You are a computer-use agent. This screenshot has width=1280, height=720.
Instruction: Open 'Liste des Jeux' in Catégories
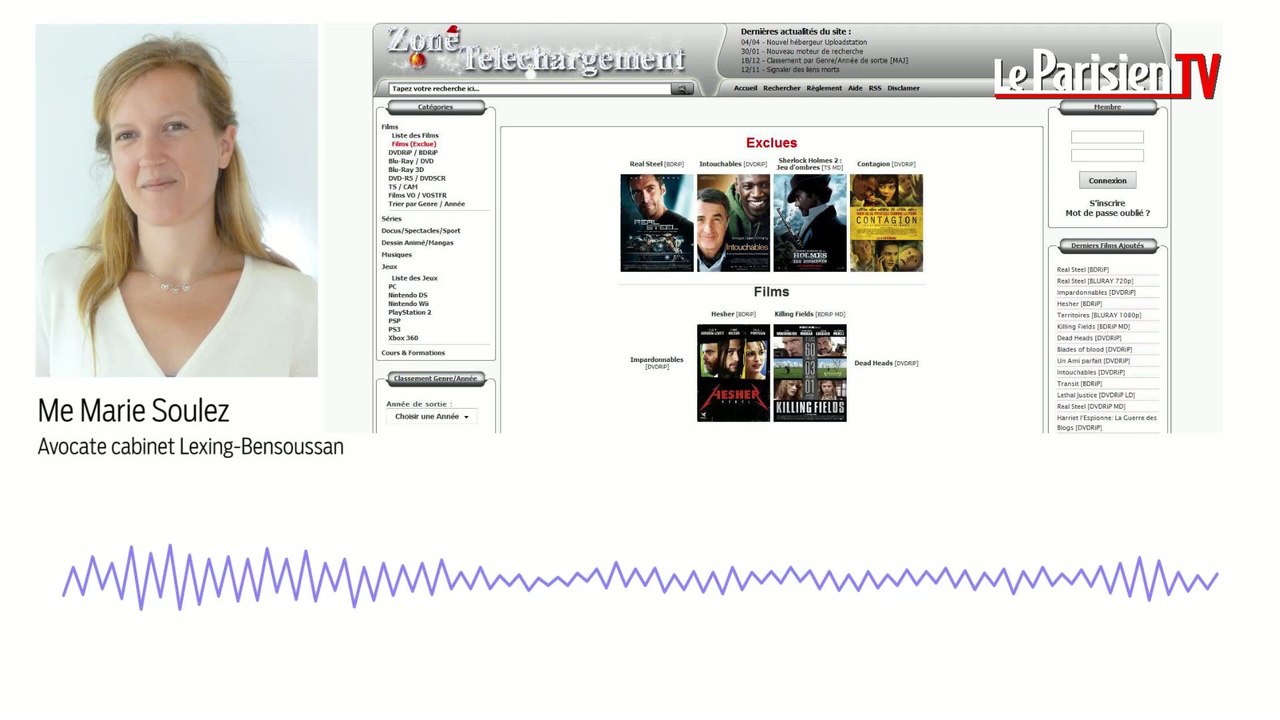coord(414,278)
